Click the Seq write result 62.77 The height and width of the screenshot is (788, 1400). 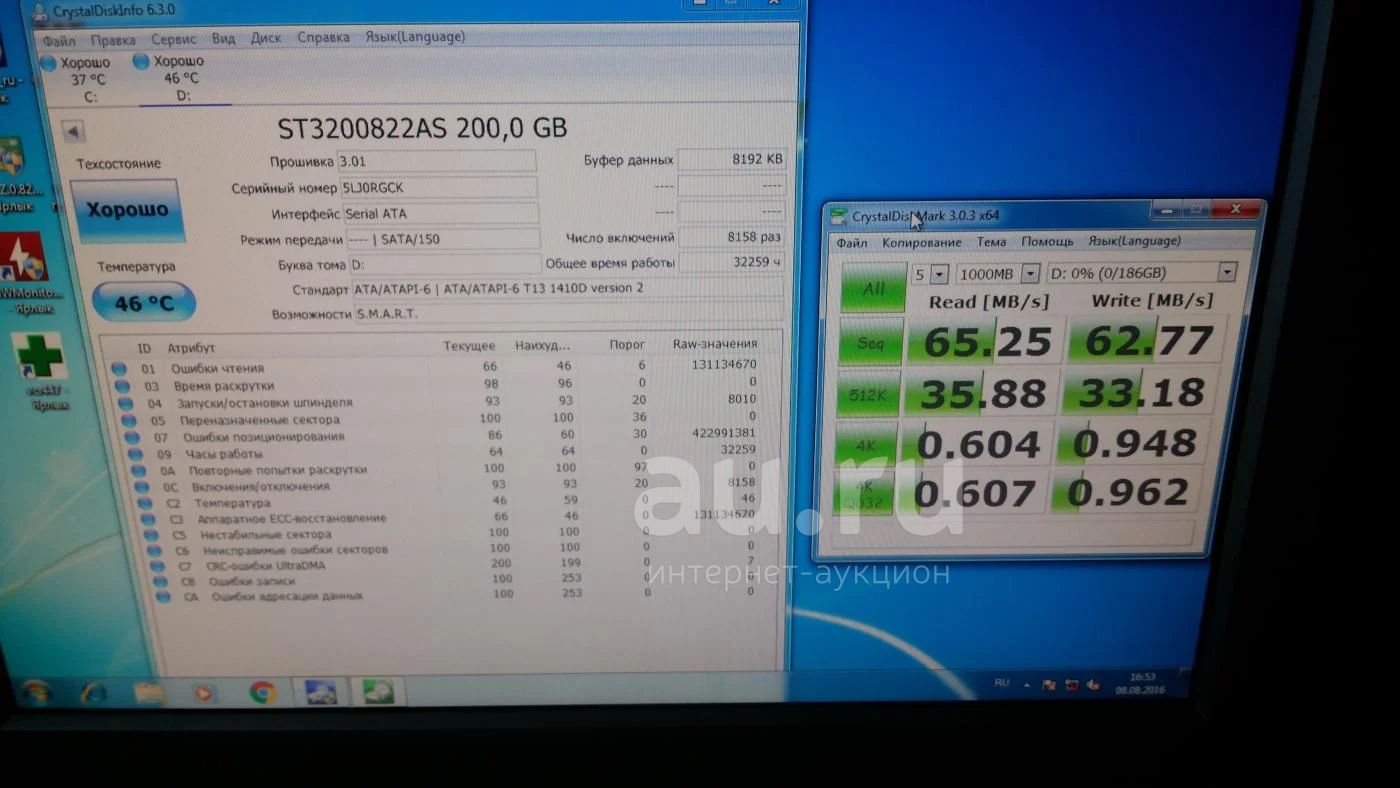1144,340
